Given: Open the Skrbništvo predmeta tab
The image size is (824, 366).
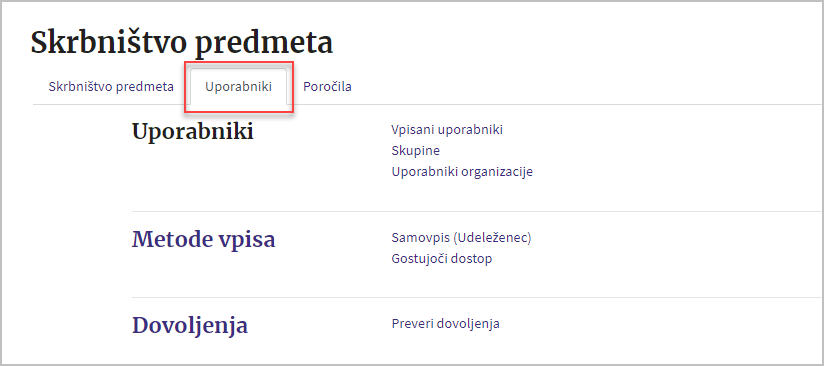Looking at the screenshot, I should pyautogui.click(x=111, y=87).
